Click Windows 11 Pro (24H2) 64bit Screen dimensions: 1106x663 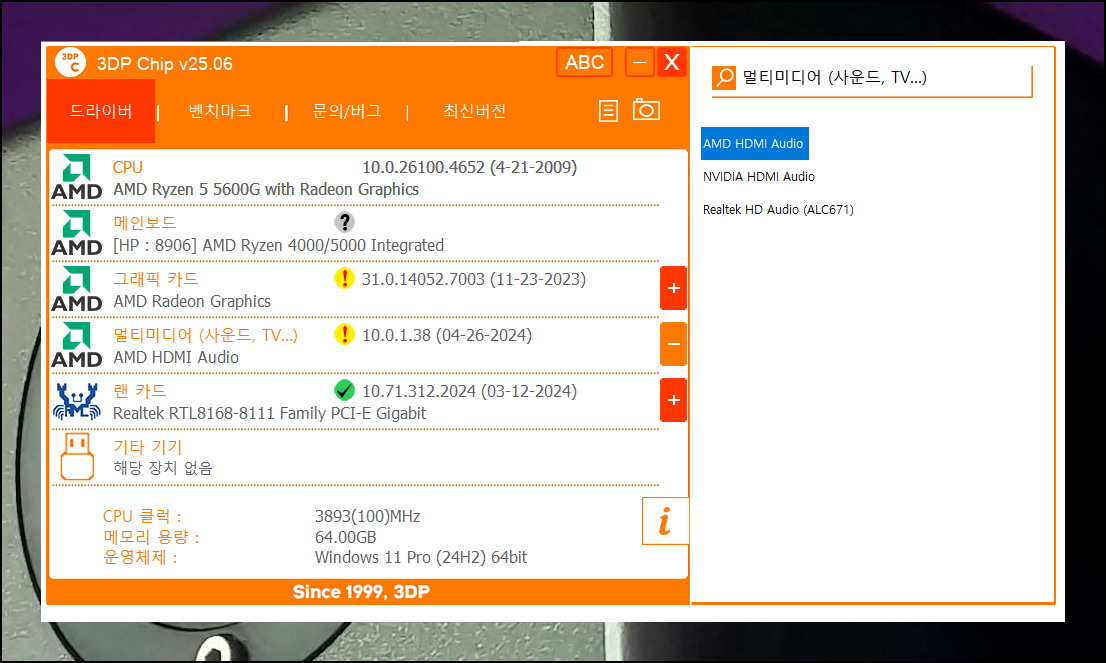coord(420,557)
